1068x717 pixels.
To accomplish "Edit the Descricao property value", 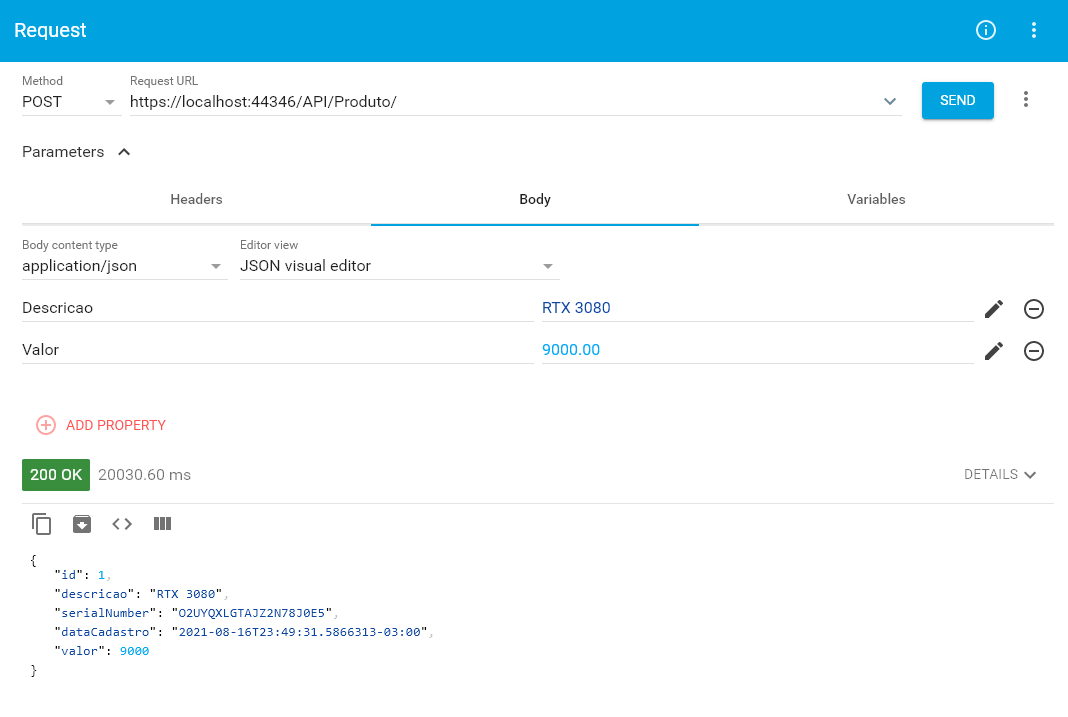I will click(993, 308).
